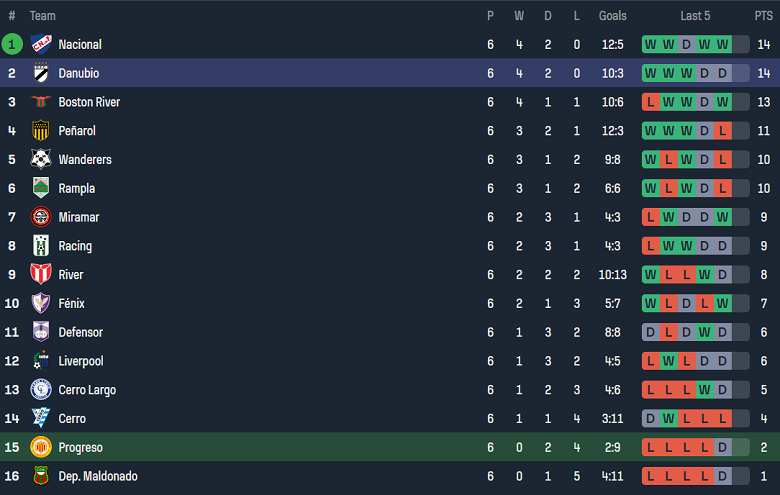780x495 pixels.
Task: Click Nacional's green position 1 badge
Action: [12, 44]
